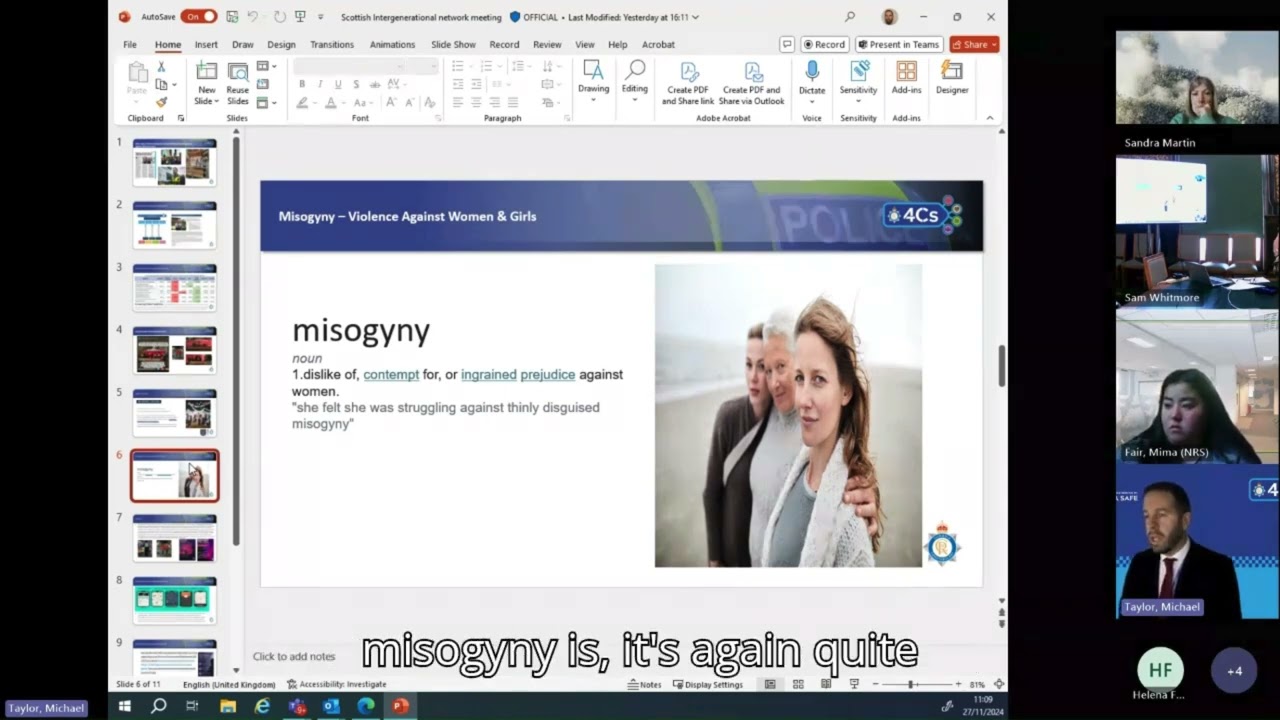This screenshot has height=720, width=1280.
Task: Adjust the zoom slider handle
Action: (x=910, y=684)
